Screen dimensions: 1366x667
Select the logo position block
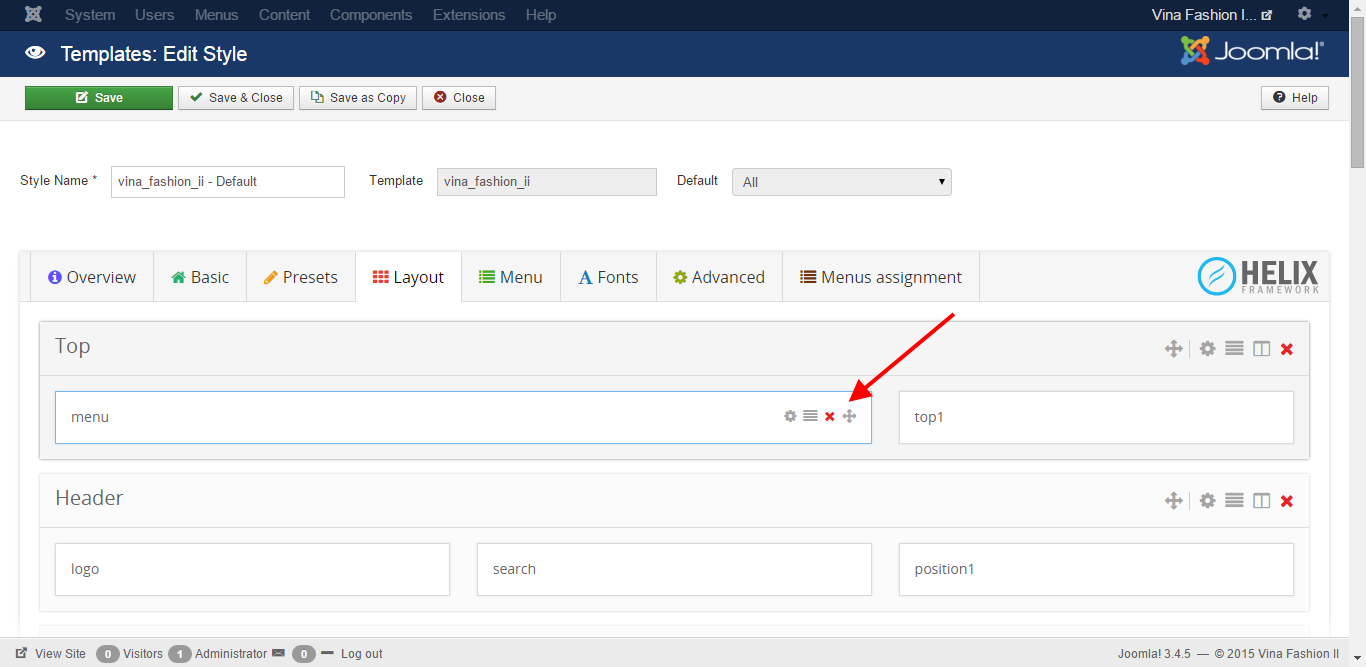252,569
